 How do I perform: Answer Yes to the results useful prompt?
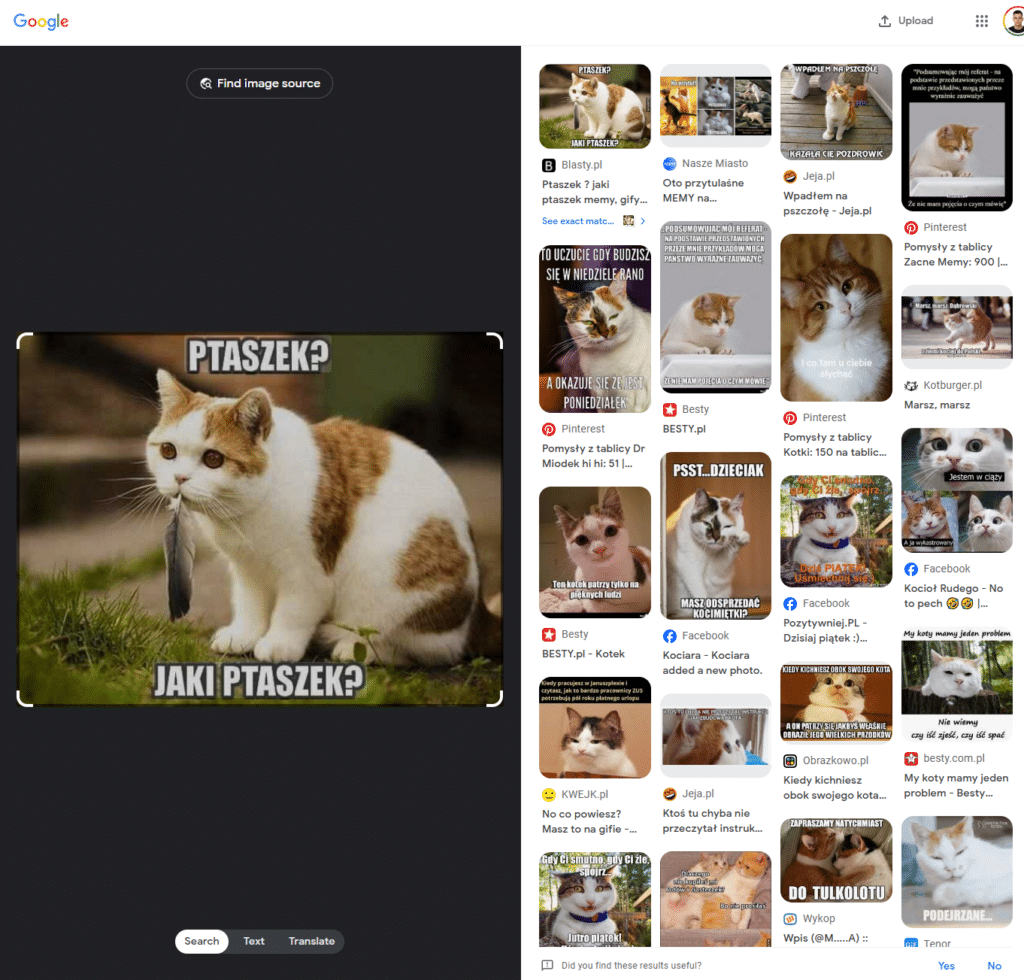[946, 964]
